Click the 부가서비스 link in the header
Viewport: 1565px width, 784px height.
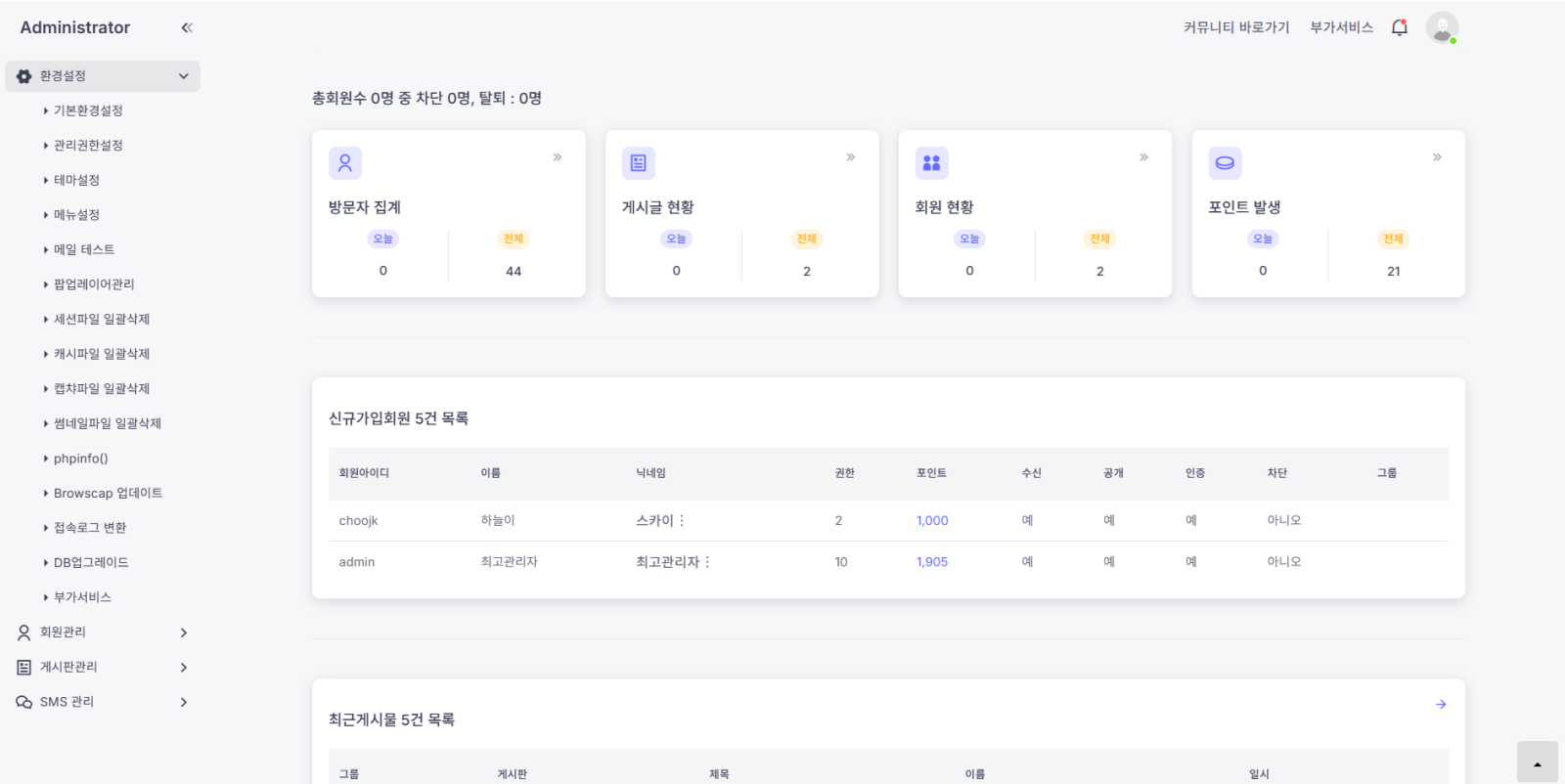pos(1341,27)
